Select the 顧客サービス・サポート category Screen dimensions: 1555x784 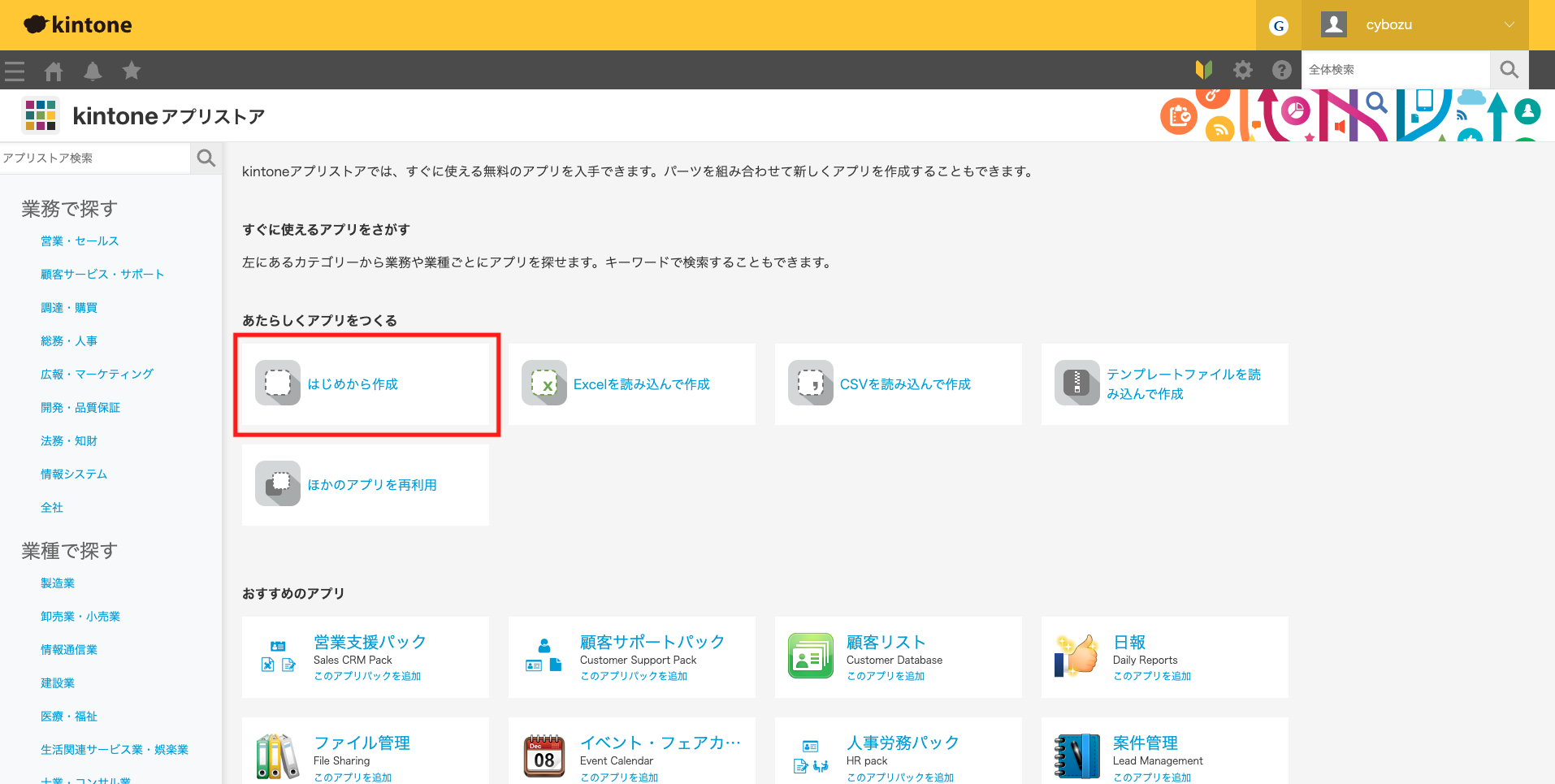click(x=102, y=275)
